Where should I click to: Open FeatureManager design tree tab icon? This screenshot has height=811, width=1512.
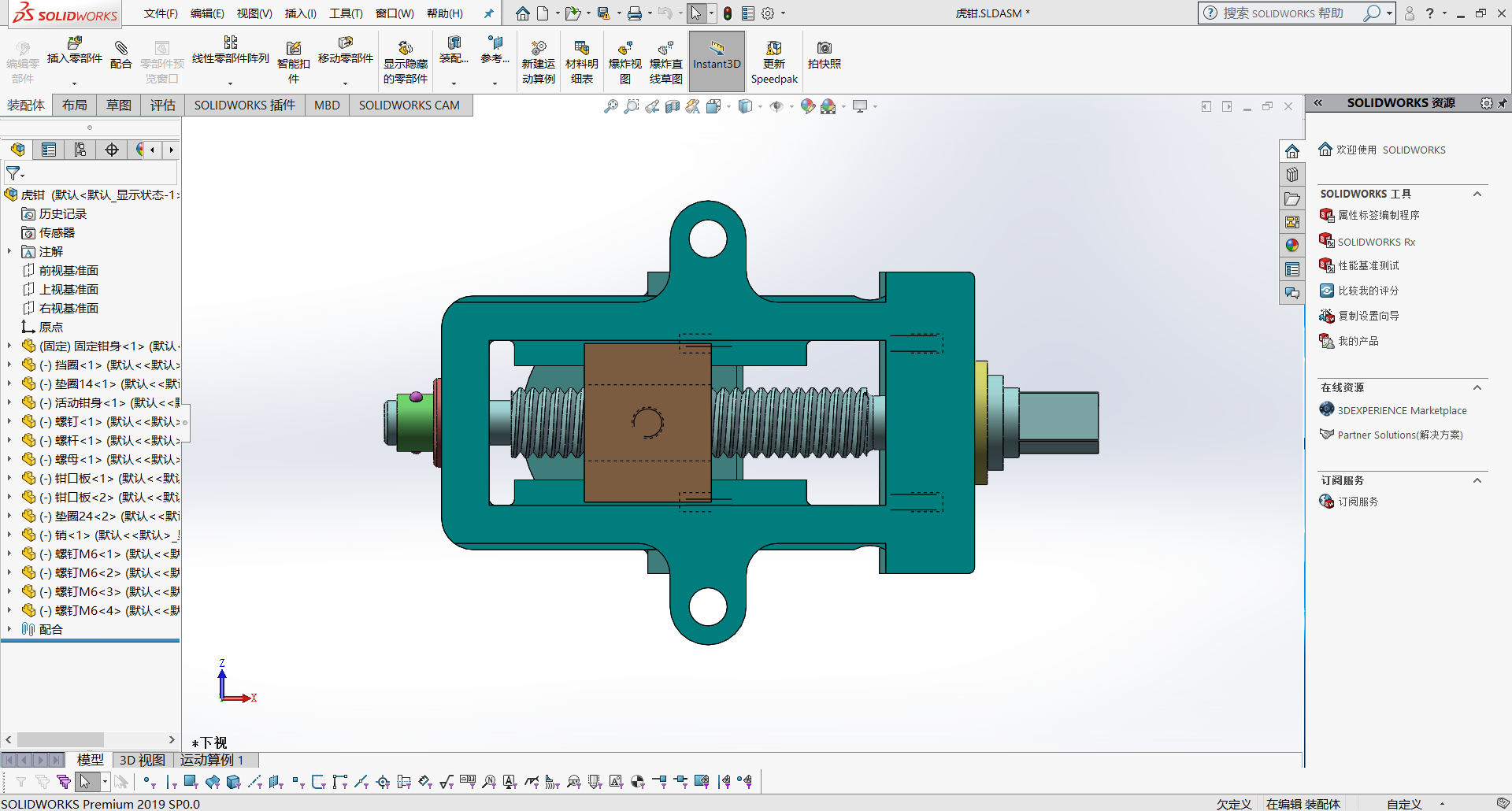tap(17, 150)
